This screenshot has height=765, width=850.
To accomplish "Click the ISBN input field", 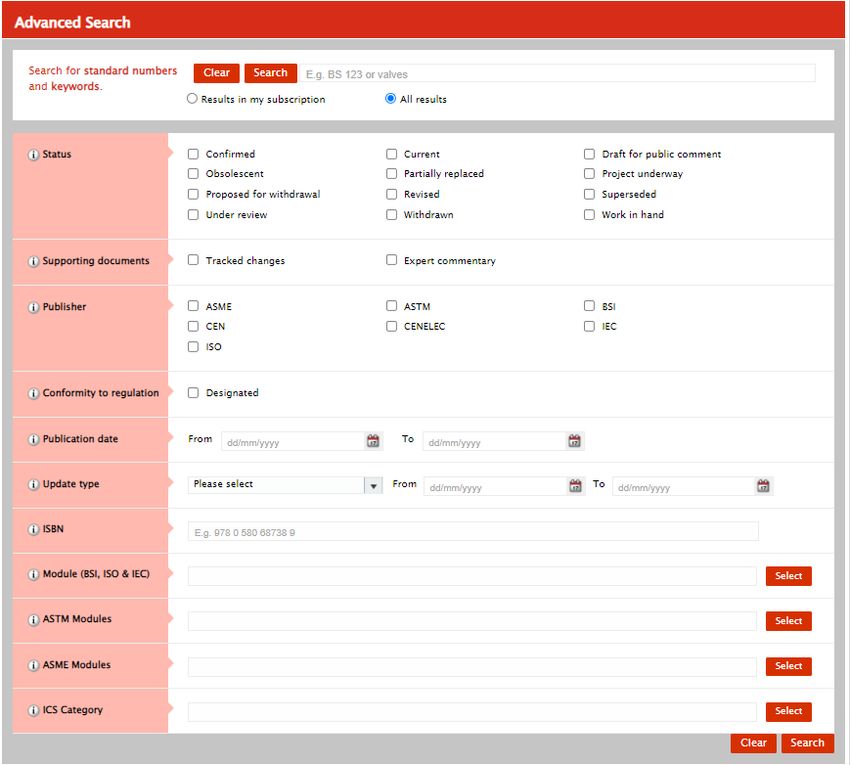I will pos(473,532).
